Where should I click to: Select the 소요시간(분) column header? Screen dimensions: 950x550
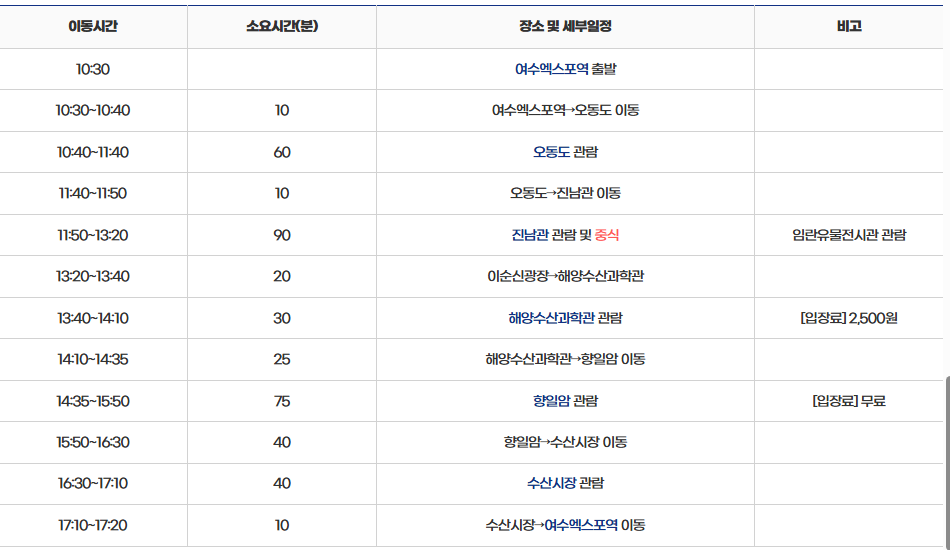[x=282, y=27]
